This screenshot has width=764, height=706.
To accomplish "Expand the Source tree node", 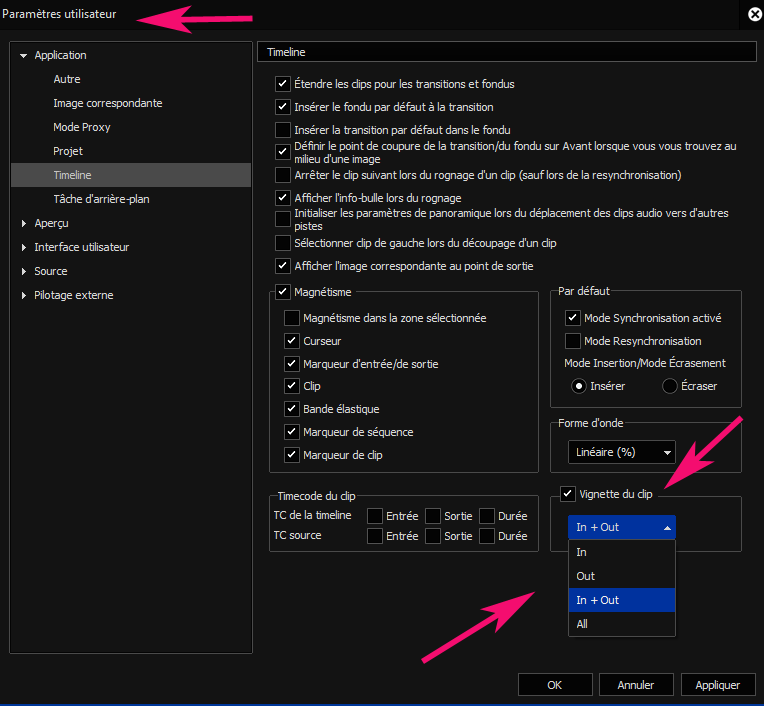I will (x=23, y=271).
